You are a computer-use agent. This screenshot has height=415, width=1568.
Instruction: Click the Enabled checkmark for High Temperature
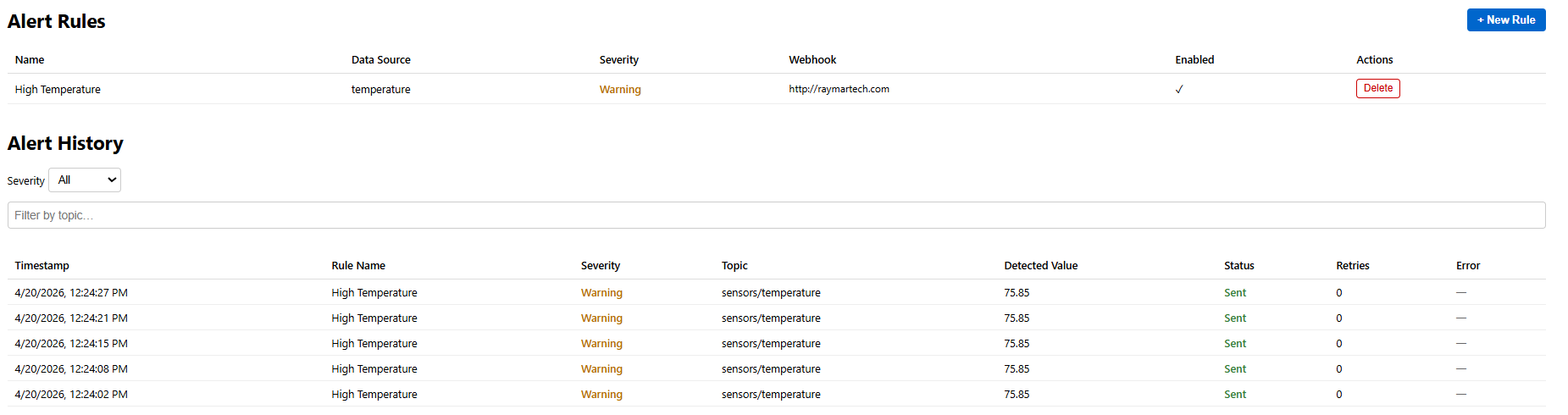pos(1179,90)
